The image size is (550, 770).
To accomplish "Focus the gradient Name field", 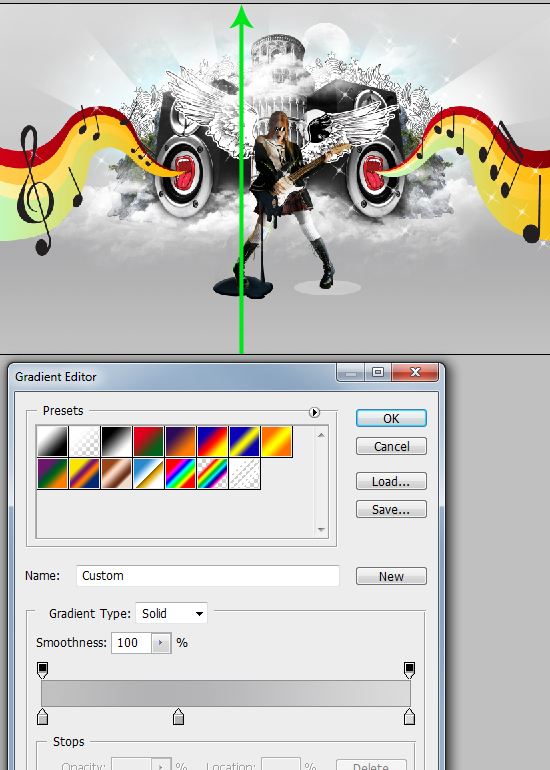I will (x=208, y=576).
